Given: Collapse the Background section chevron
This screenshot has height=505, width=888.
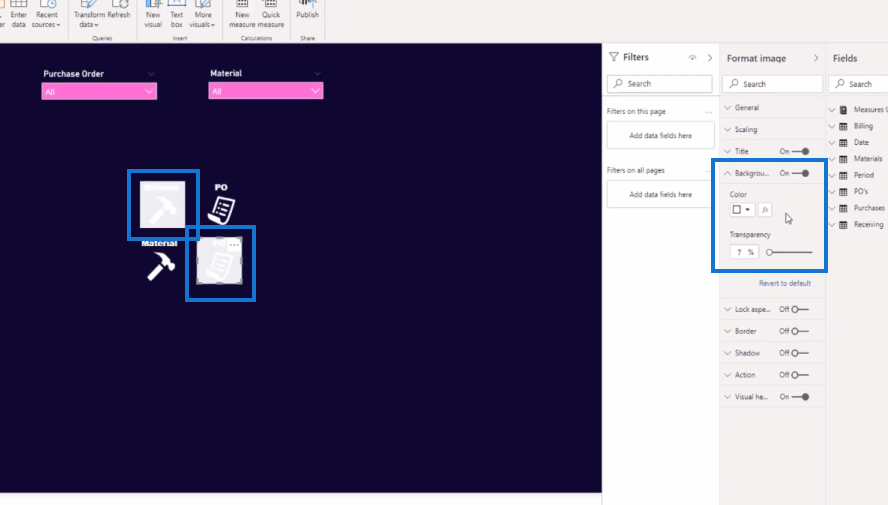Looking at the screenshot, I should (x=728, y=173).
